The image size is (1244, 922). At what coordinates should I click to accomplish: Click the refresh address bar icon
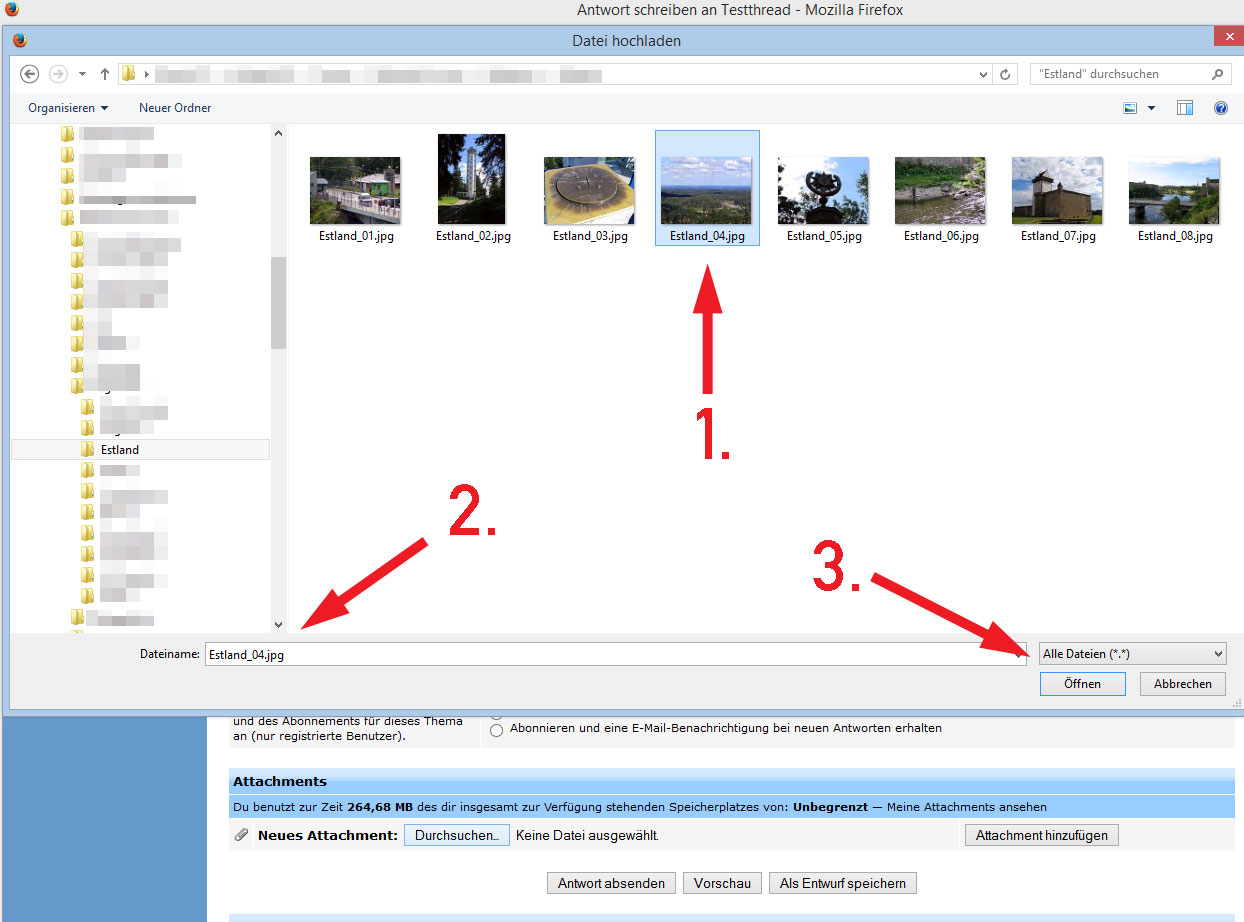point(1006,74)
